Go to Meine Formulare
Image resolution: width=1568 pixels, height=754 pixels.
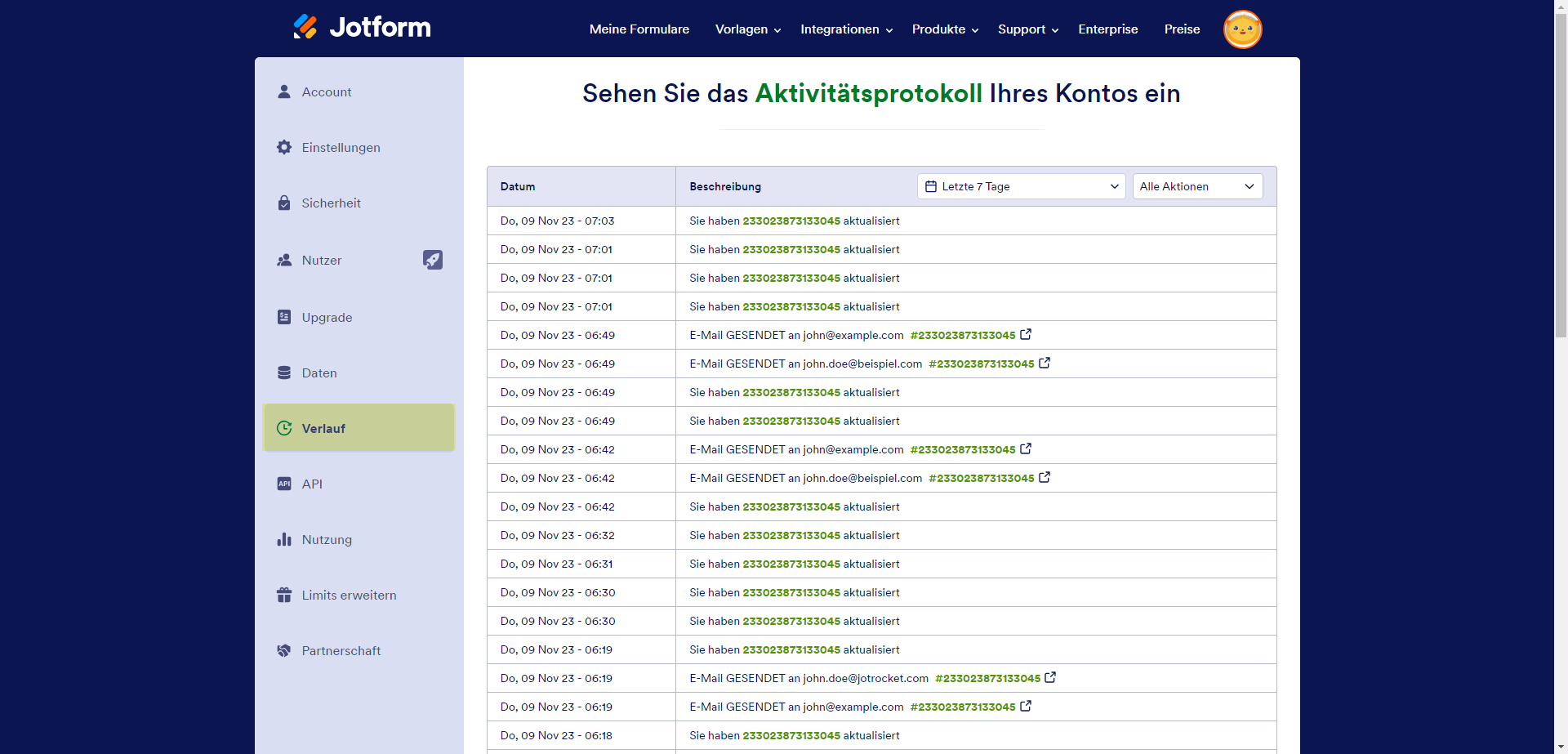[x=639, y=29]
